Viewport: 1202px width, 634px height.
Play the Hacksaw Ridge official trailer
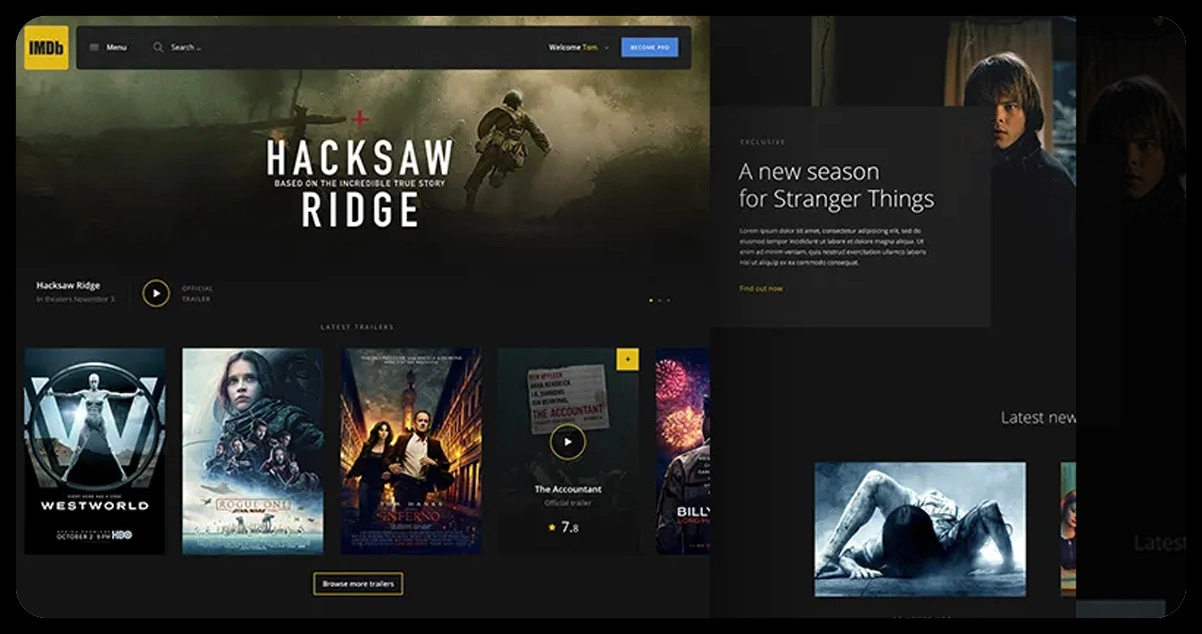pos(155,293)
